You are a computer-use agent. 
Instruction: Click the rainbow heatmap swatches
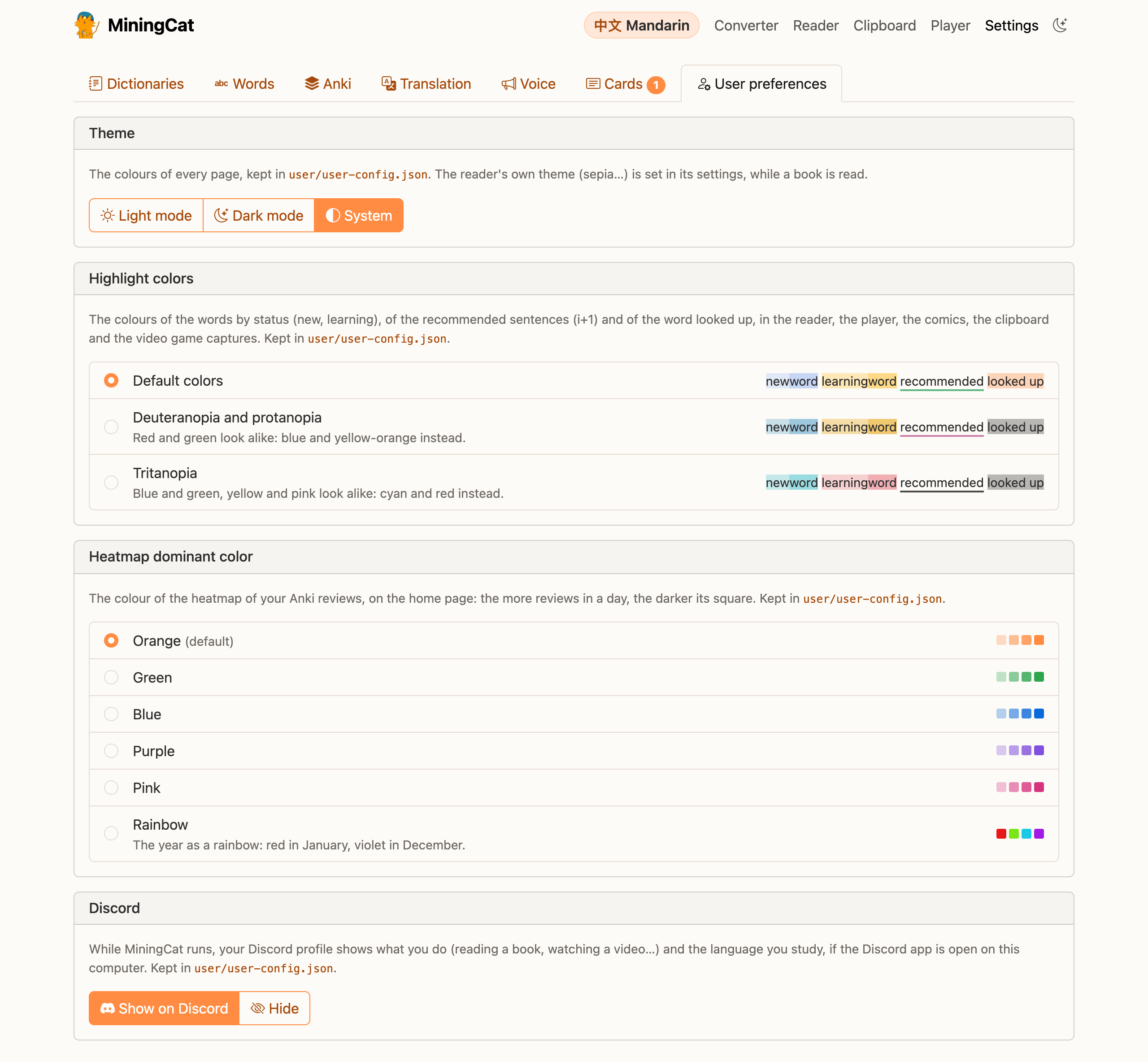[1020, 834]
